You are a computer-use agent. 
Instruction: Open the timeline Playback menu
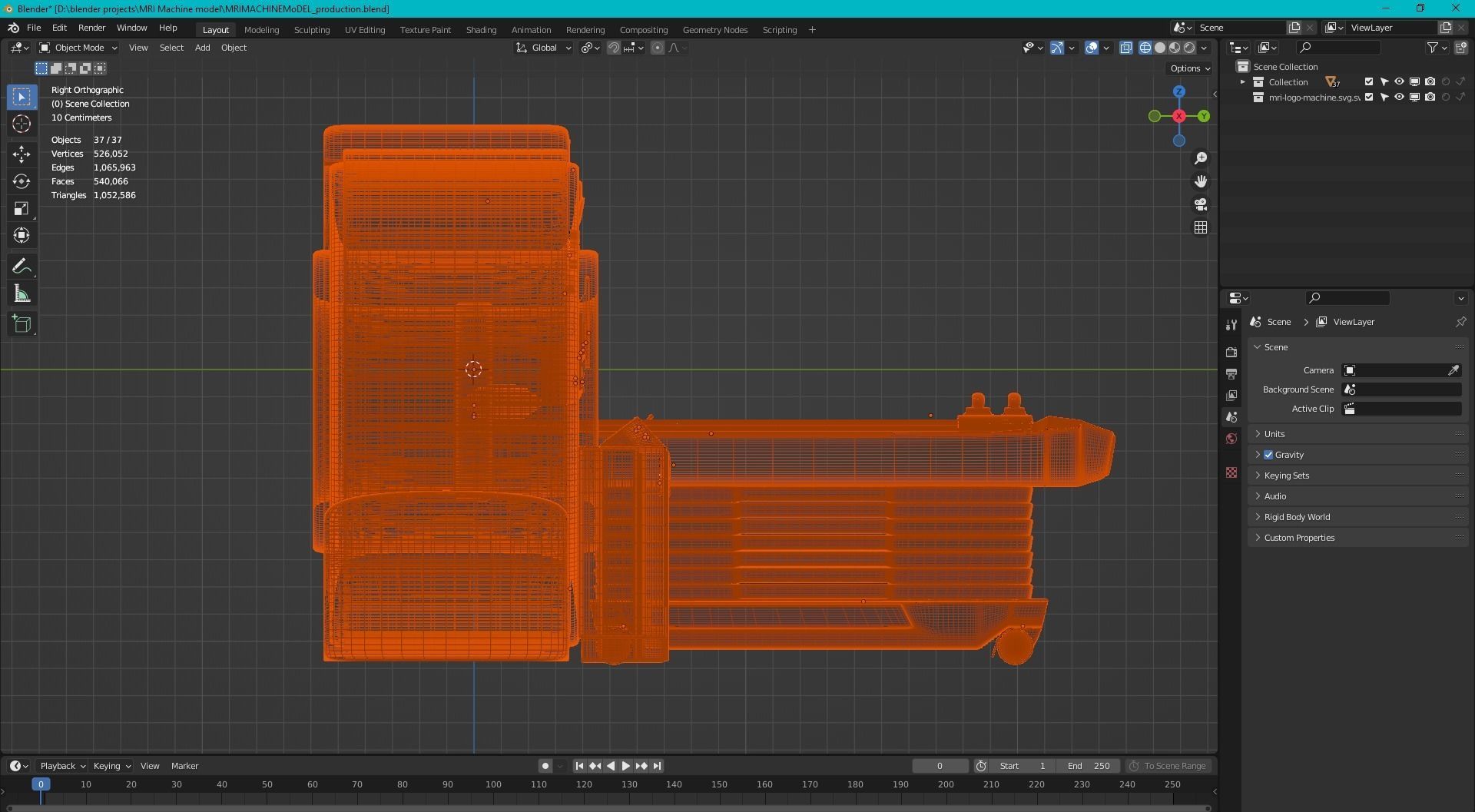[x=61, y=766]
